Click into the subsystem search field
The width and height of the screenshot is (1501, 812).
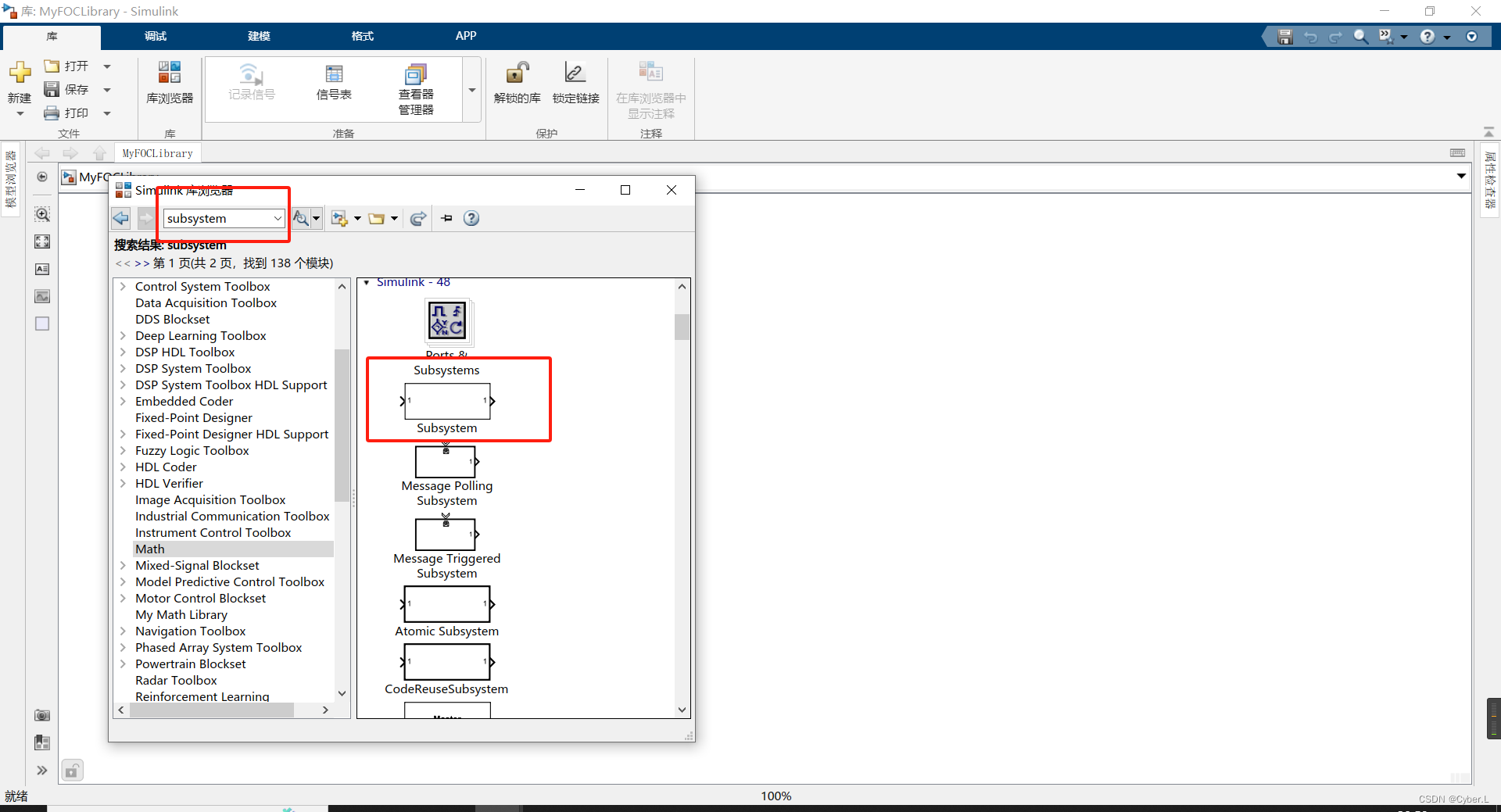218,218
